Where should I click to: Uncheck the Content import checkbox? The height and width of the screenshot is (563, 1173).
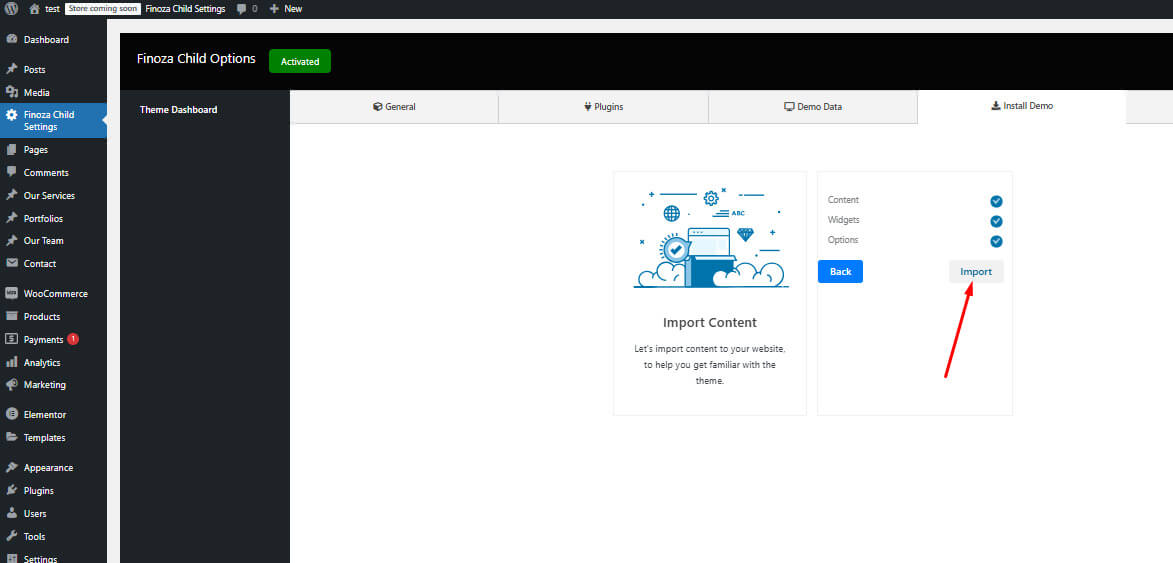[x=996, y=201]
